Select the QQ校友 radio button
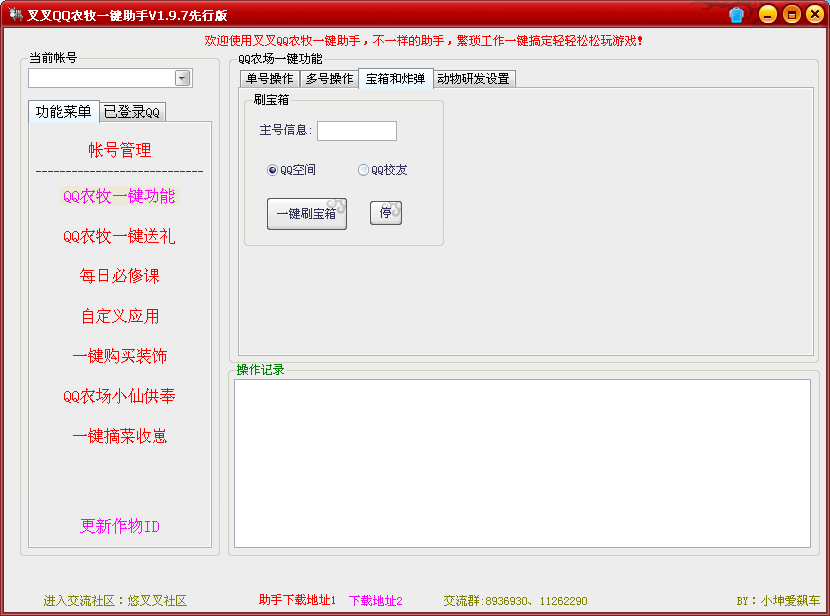This screenshot has height=616, width=830. [363, 170]
